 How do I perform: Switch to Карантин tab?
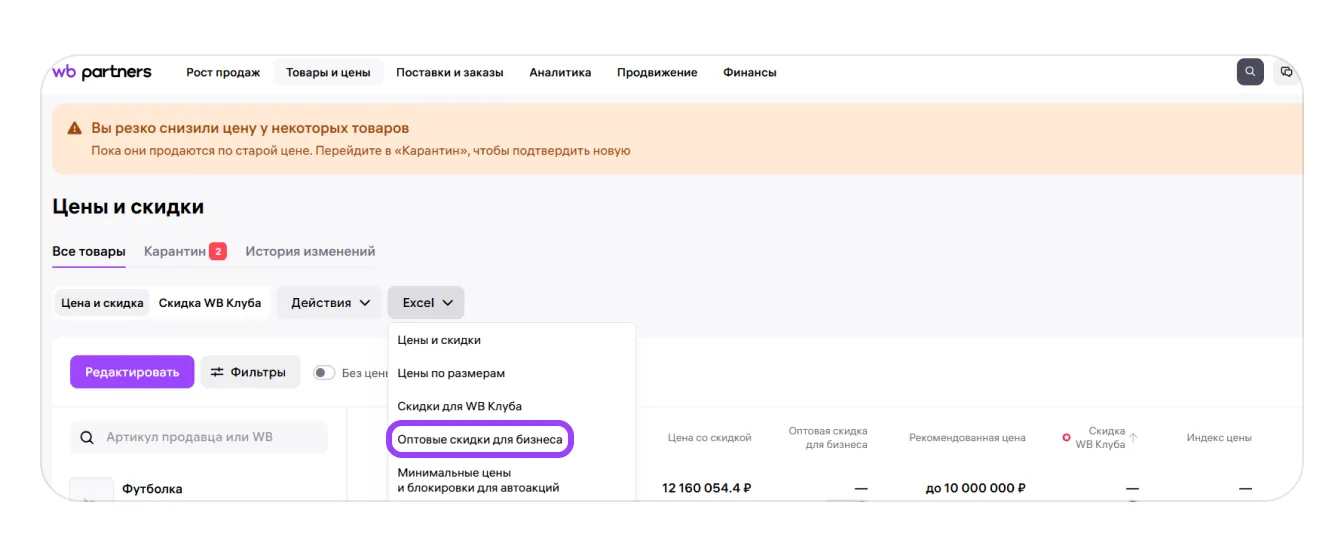[185, 251]
